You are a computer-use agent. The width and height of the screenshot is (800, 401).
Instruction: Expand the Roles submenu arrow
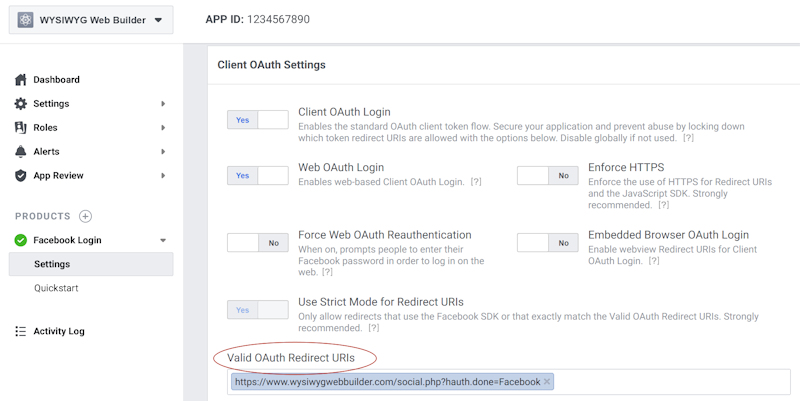pyautogui.click(x=163, y=128)
